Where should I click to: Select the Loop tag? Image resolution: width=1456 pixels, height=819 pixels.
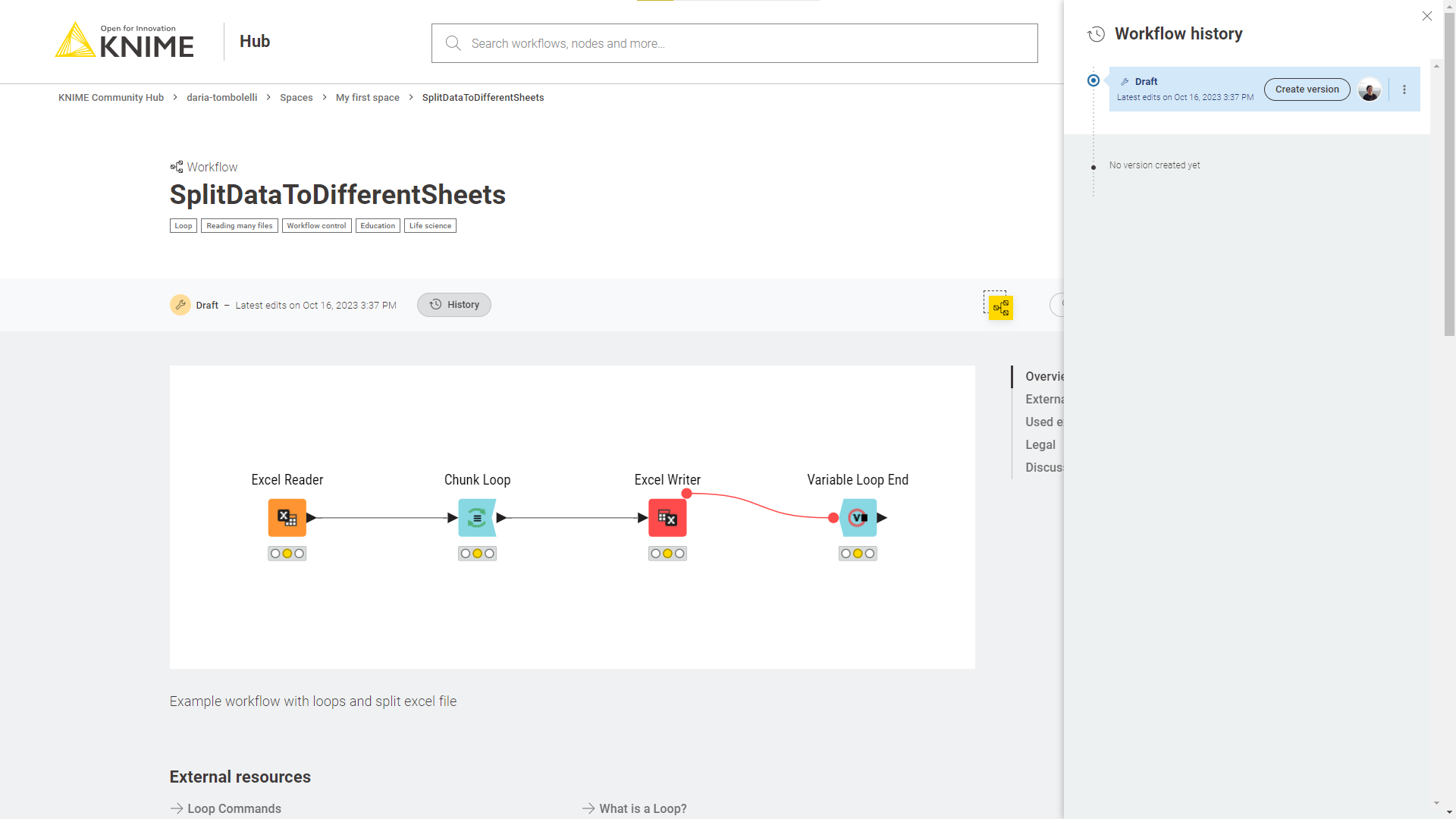(184, 226)
